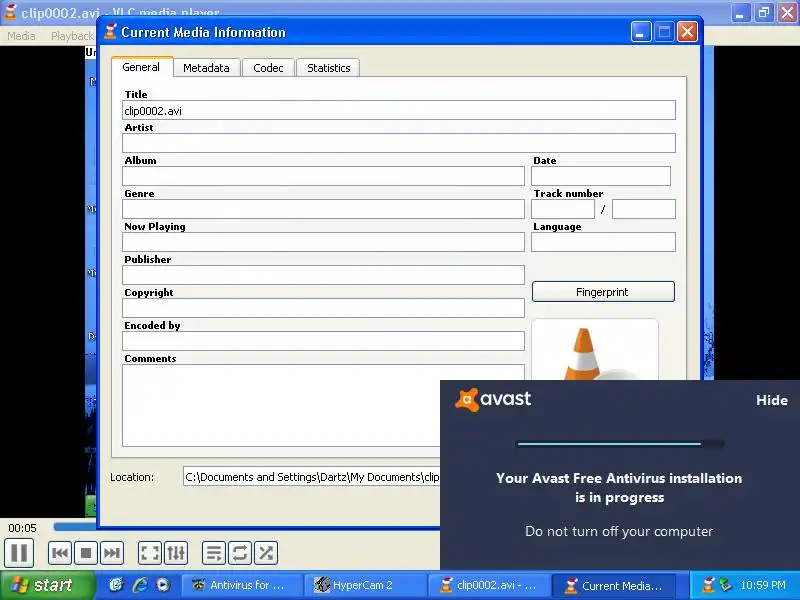This screenshot has height=600, width=800.
Task: Click into the Copyright field
Action: pyautogui.click(x=323, y=308)
